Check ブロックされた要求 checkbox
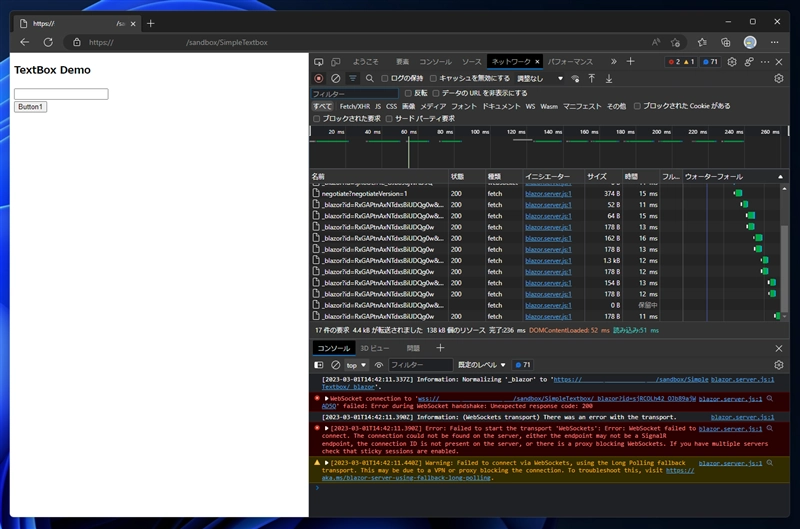 316,119
